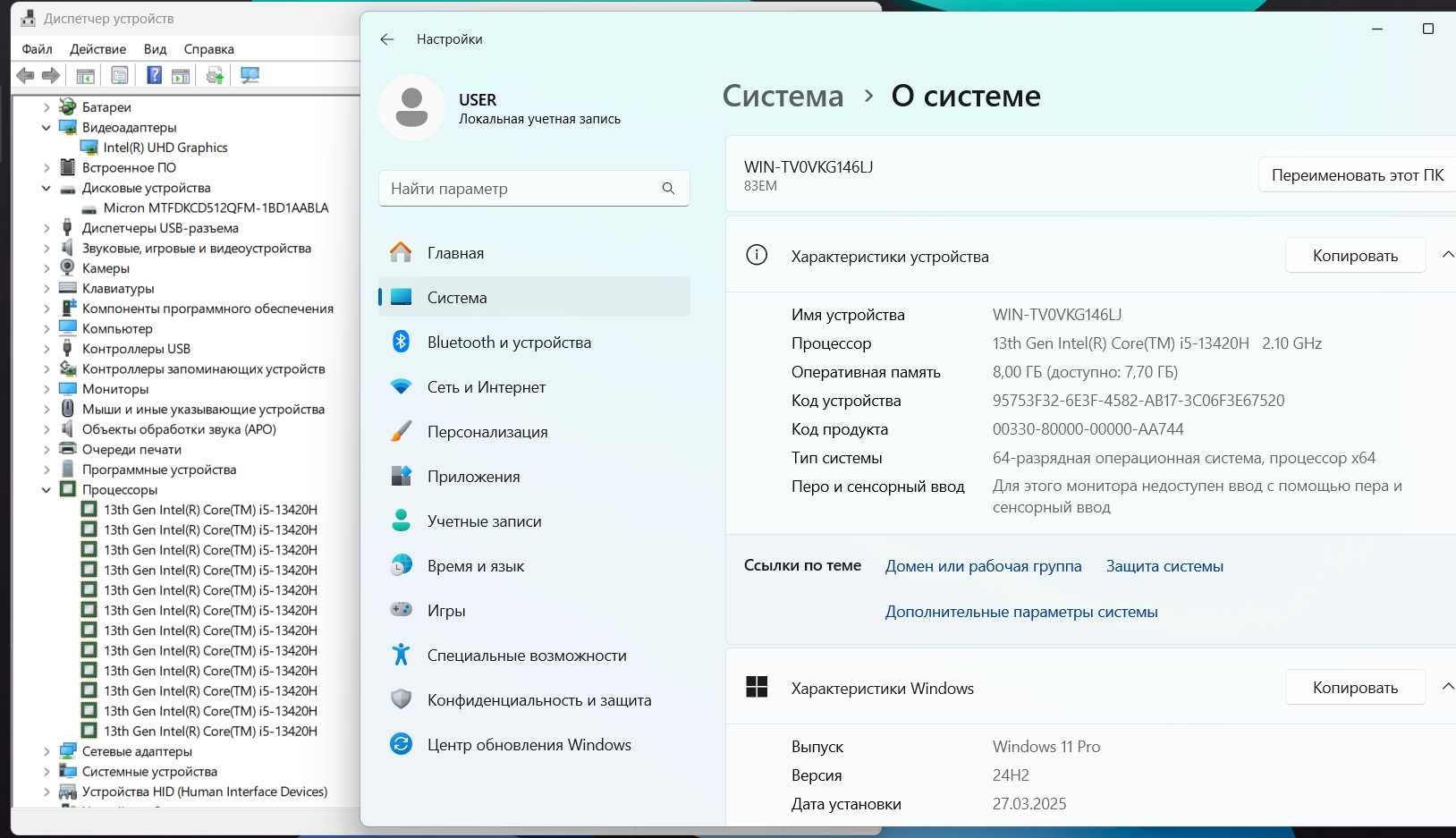Click the search magnifier in Settings search box
Image resolution: width=1456 pixels, height=838 pixels.
click(668, 189)
